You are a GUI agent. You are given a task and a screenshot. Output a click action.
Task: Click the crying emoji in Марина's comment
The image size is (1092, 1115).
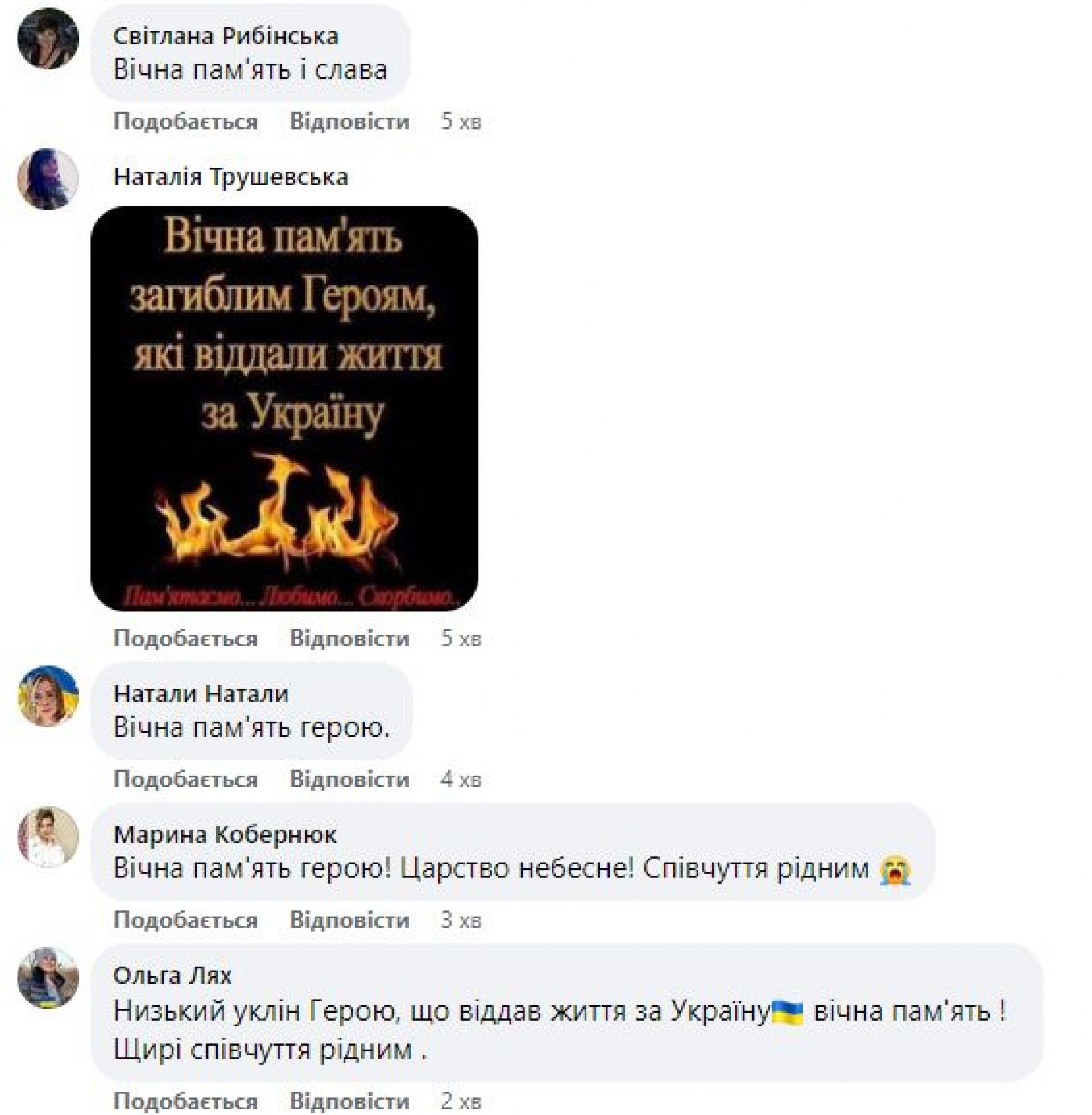pos(895,869)
